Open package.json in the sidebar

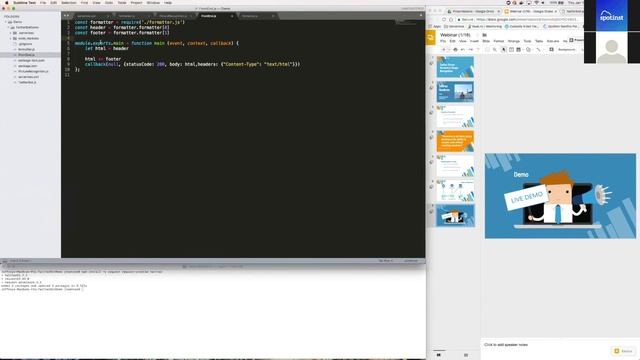coord(27,66)
